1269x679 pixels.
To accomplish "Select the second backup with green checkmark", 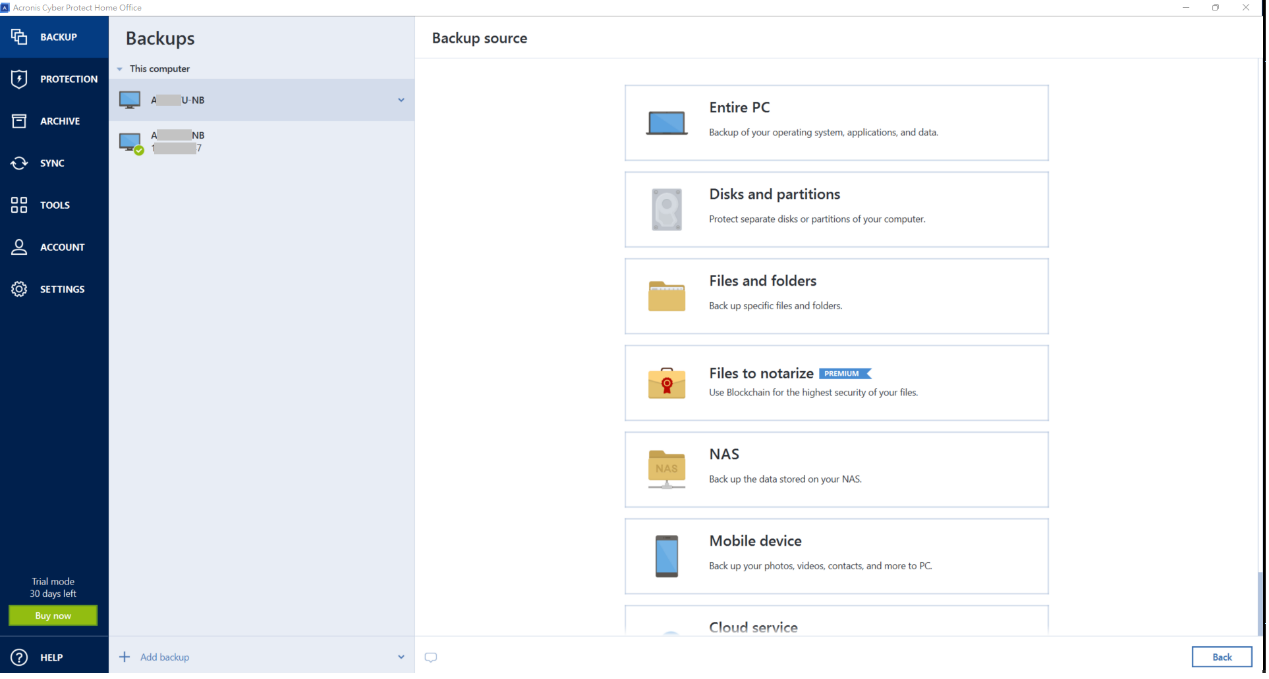I will (261, 142).
